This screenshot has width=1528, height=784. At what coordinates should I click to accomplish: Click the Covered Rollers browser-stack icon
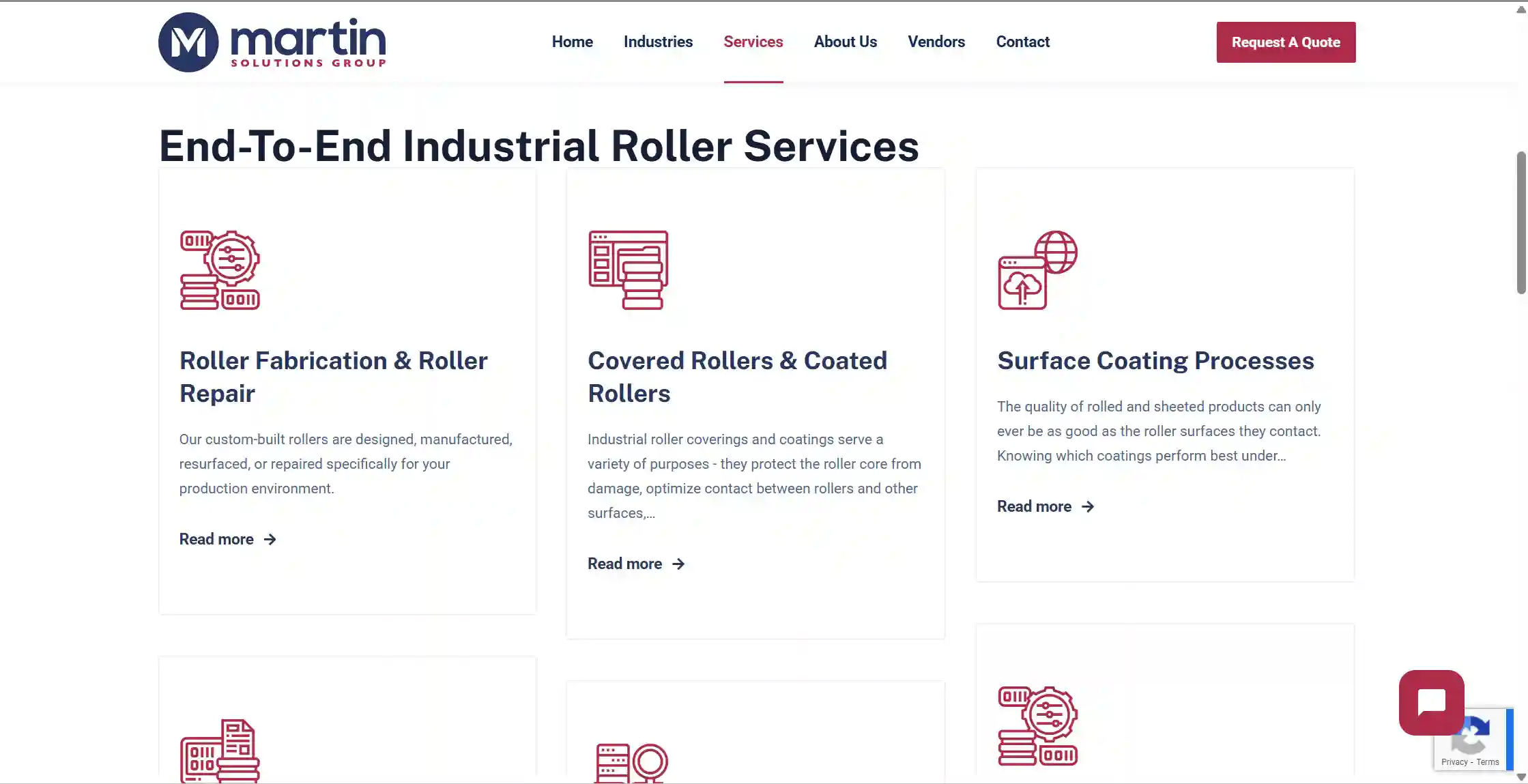[628, 270]
